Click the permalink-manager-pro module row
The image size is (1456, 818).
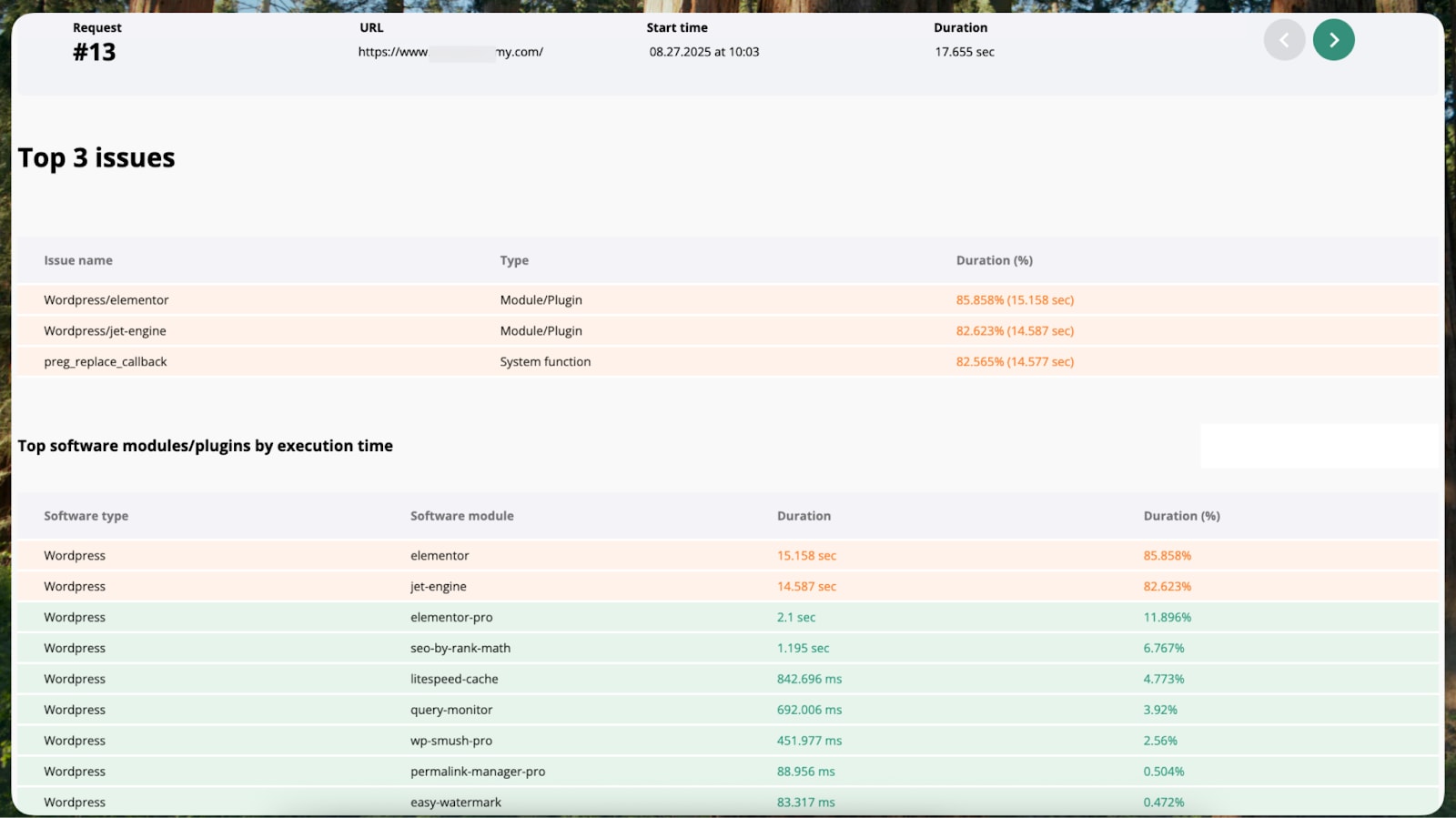pyautogui.click(x=478, y=772)
